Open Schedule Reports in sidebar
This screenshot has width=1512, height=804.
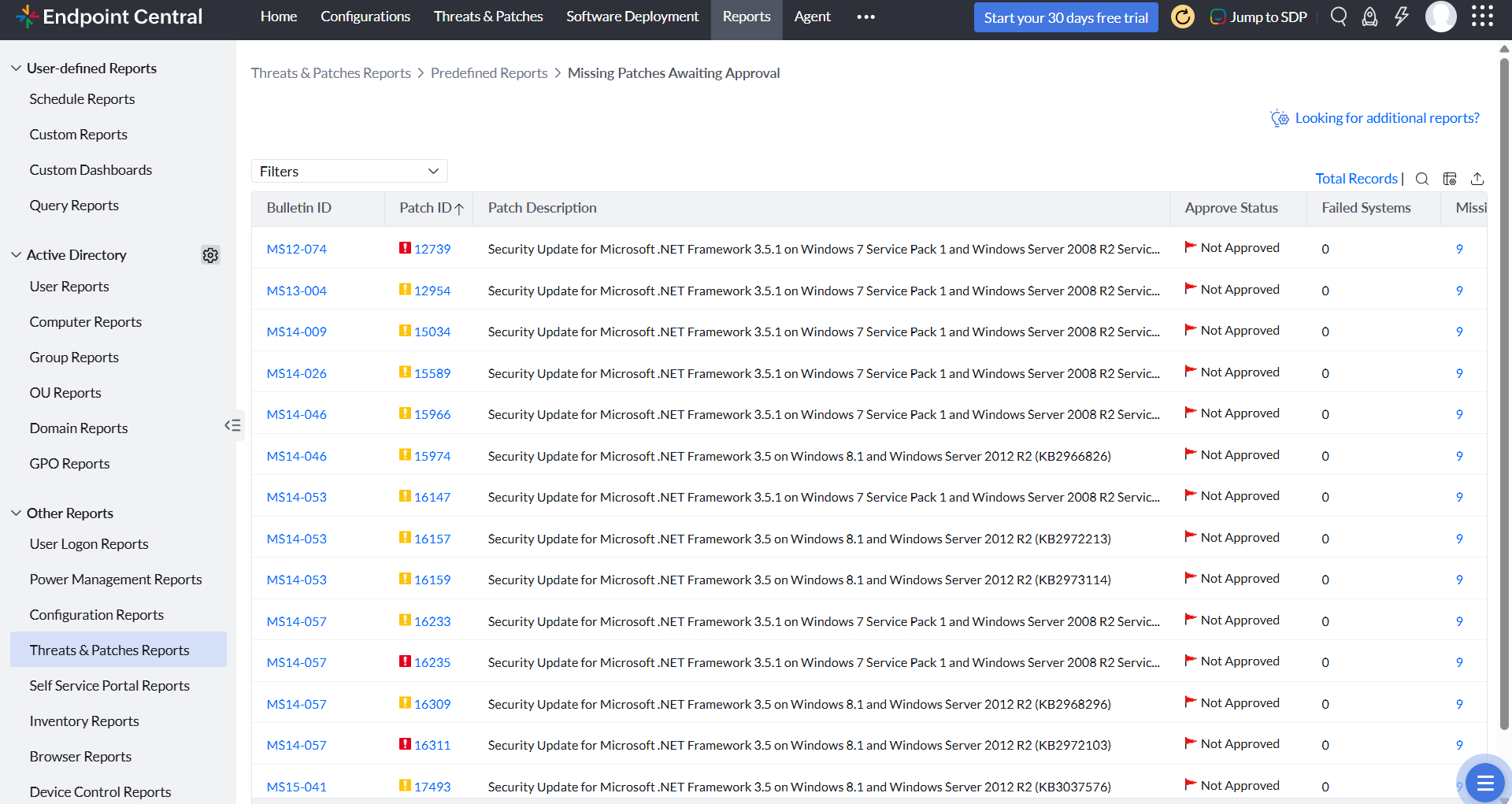pos(82,99)
